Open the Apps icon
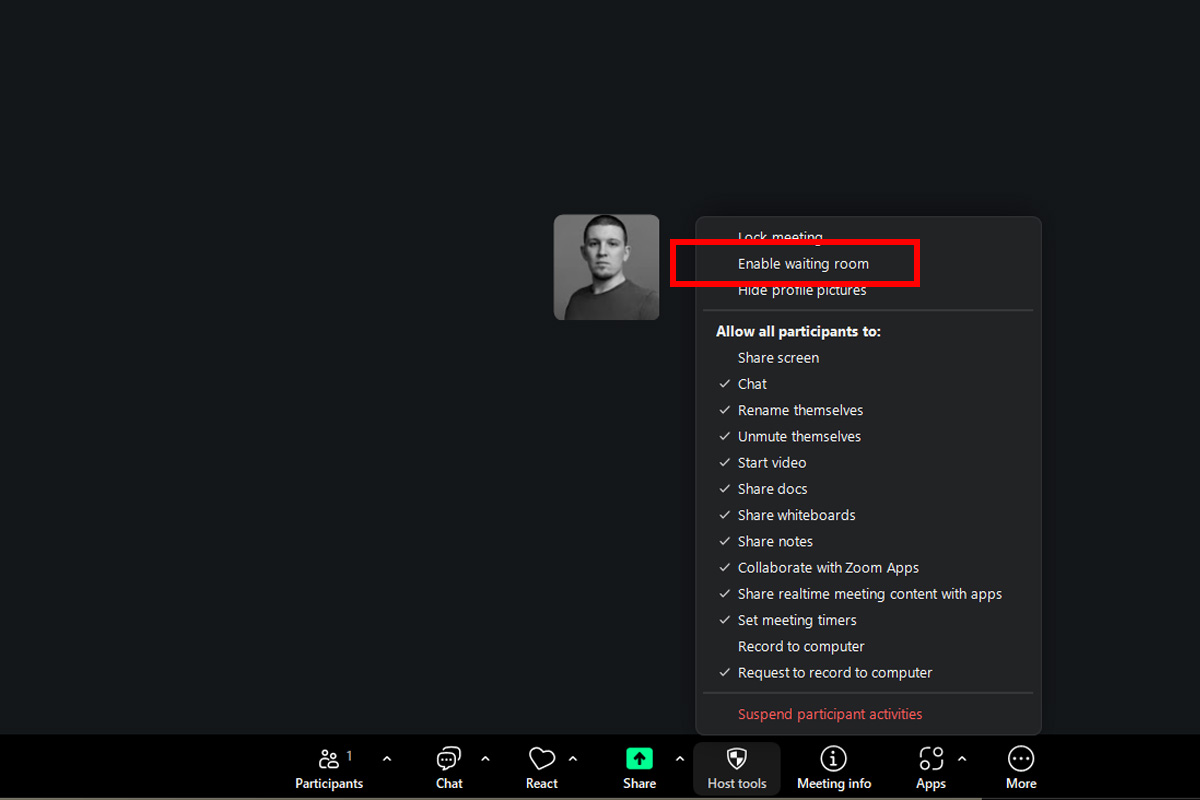 click(930, 759)
